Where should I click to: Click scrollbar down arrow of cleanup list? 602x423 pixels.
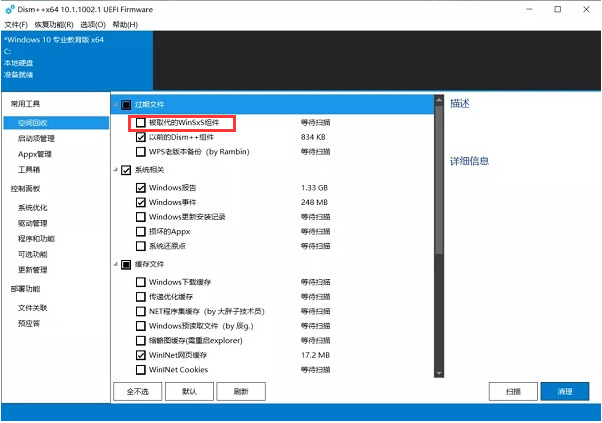439,373
